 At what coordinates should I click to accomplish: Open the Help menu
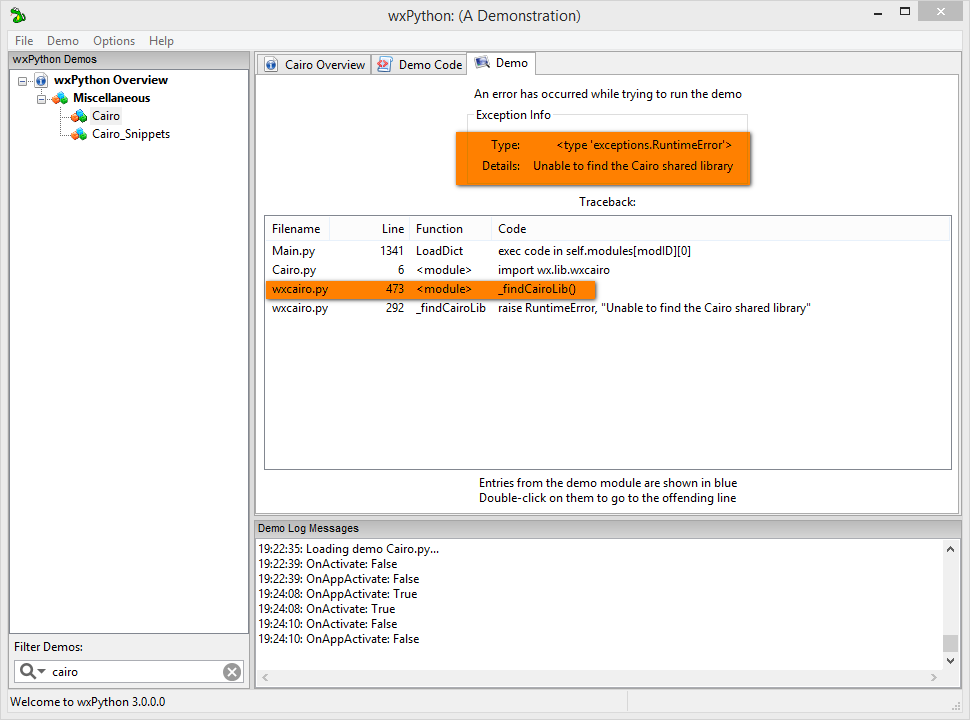click(x=161, y=41)
